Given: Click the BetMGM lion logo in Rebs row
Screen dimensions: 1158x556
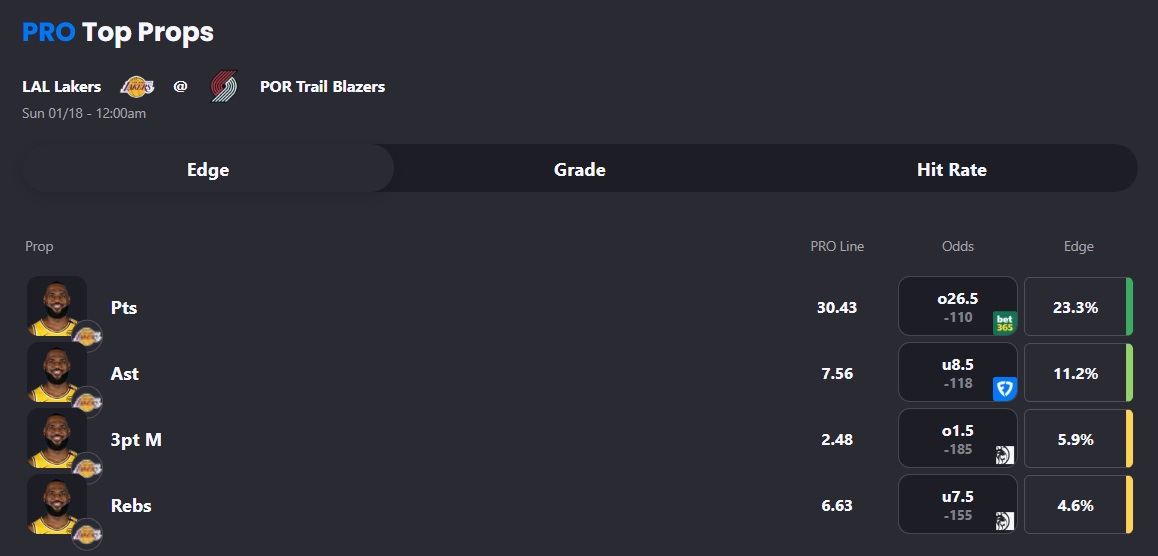Looking at the screenshot, I should [x=1004, y=521].
